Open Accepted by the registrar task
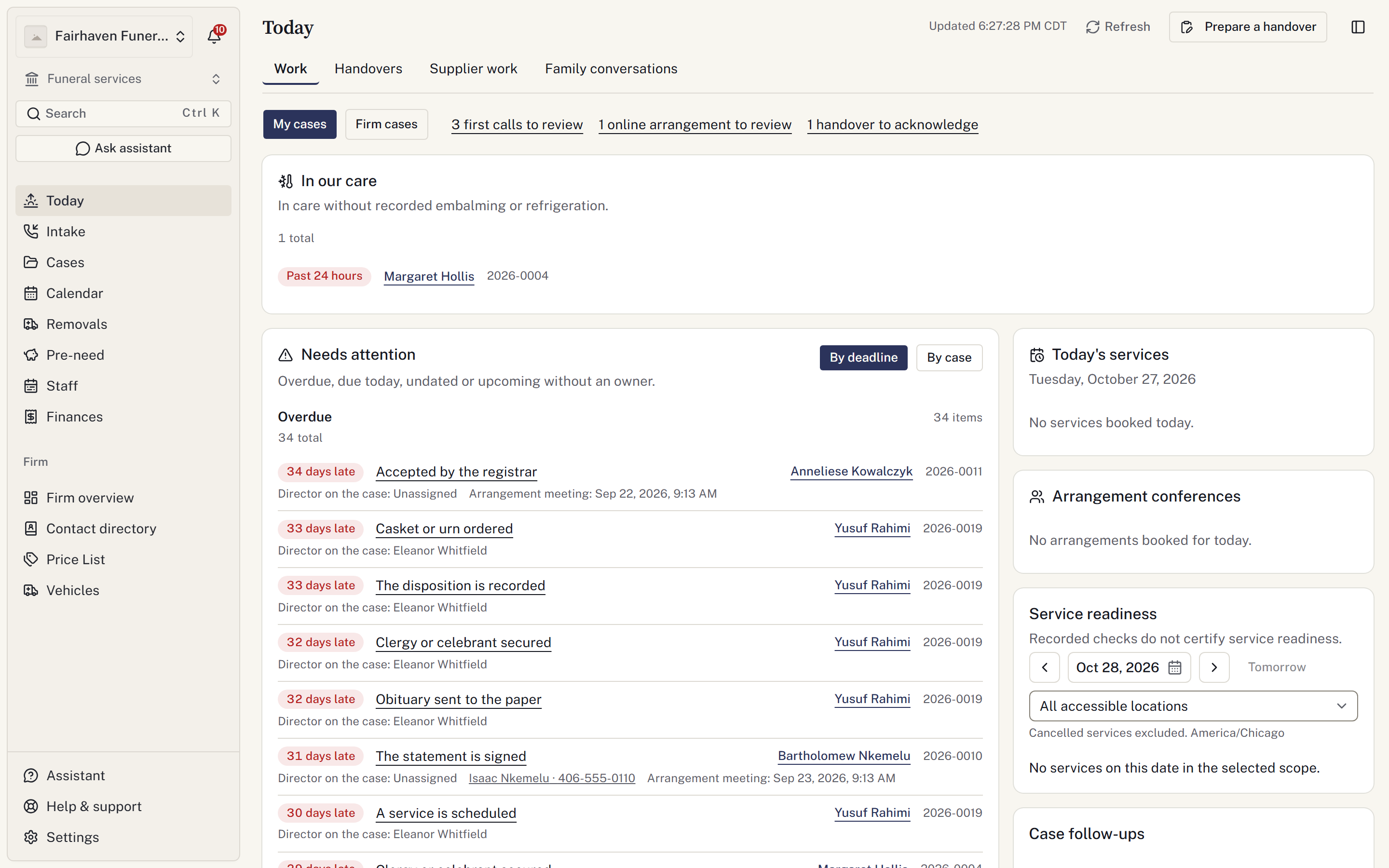Image resolution: width=1389 pixels, height=868 pixels. [456, 472]
